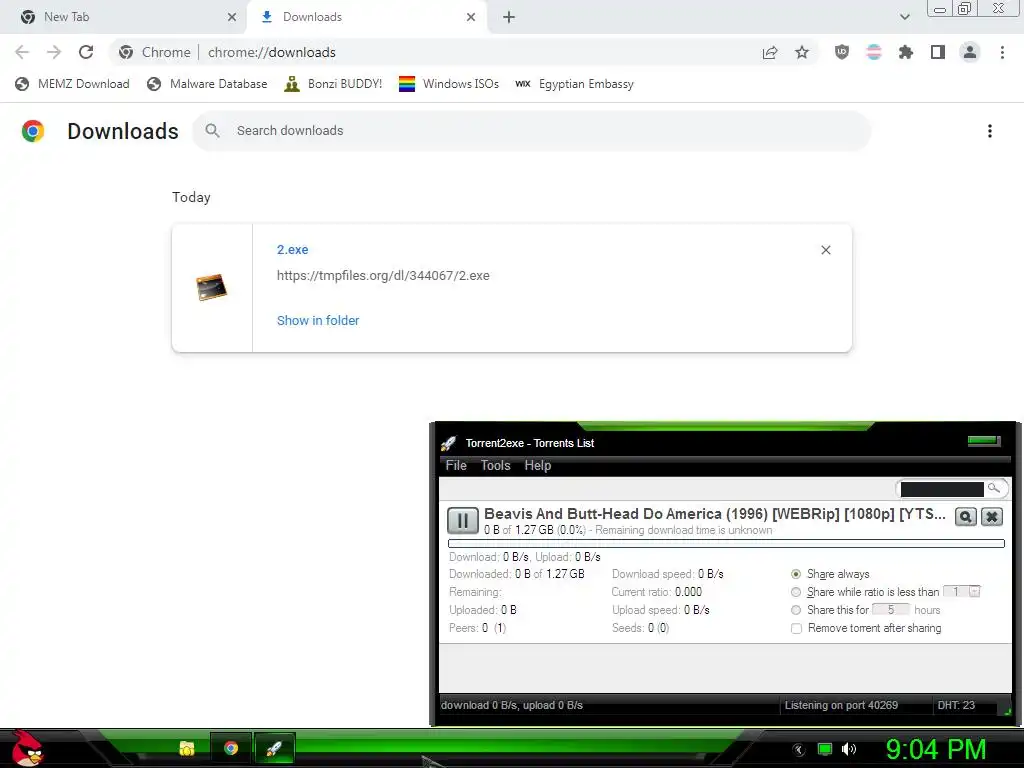Select Share while ratio is less than
Screen dimensions: 1024x768
(x=795, y=592)
